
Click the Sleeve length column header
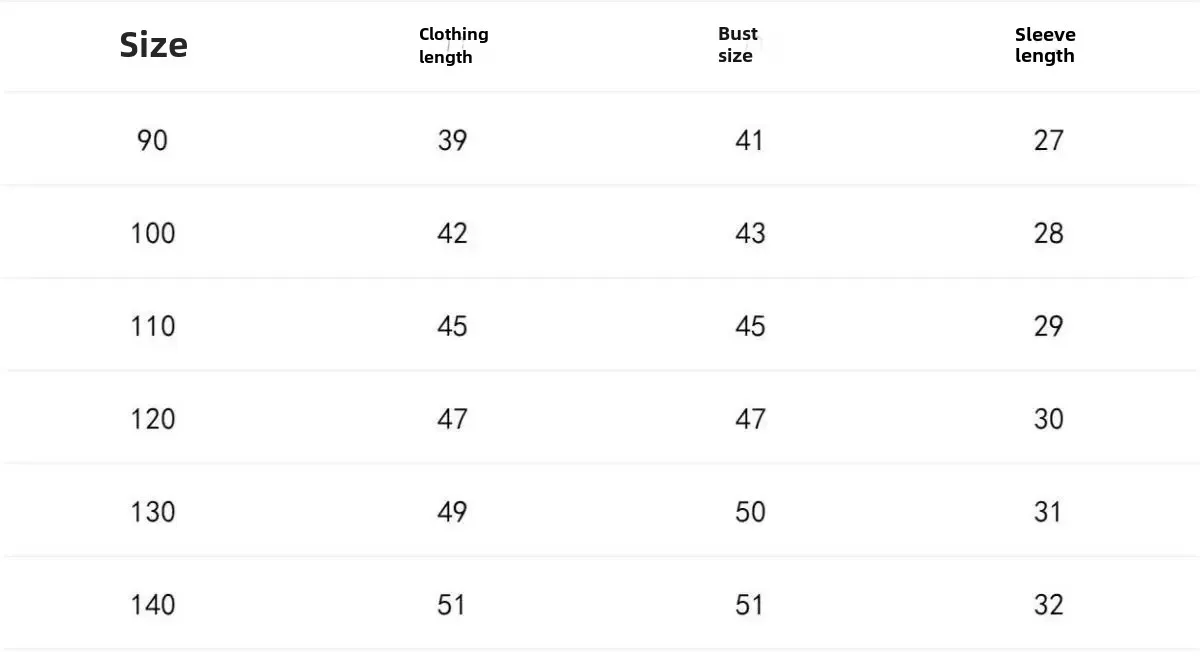coord(1045,45)
